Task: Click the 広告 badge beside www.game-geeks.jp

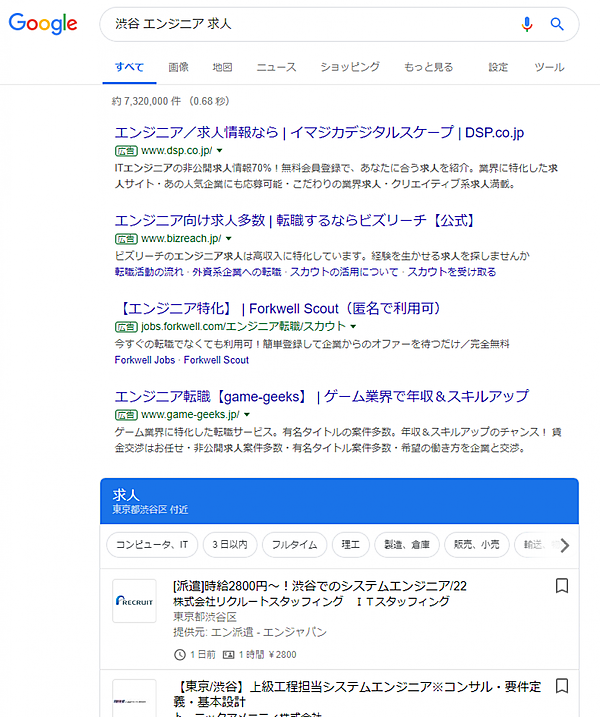Action: pyautogui.click(x=126, y=414)
